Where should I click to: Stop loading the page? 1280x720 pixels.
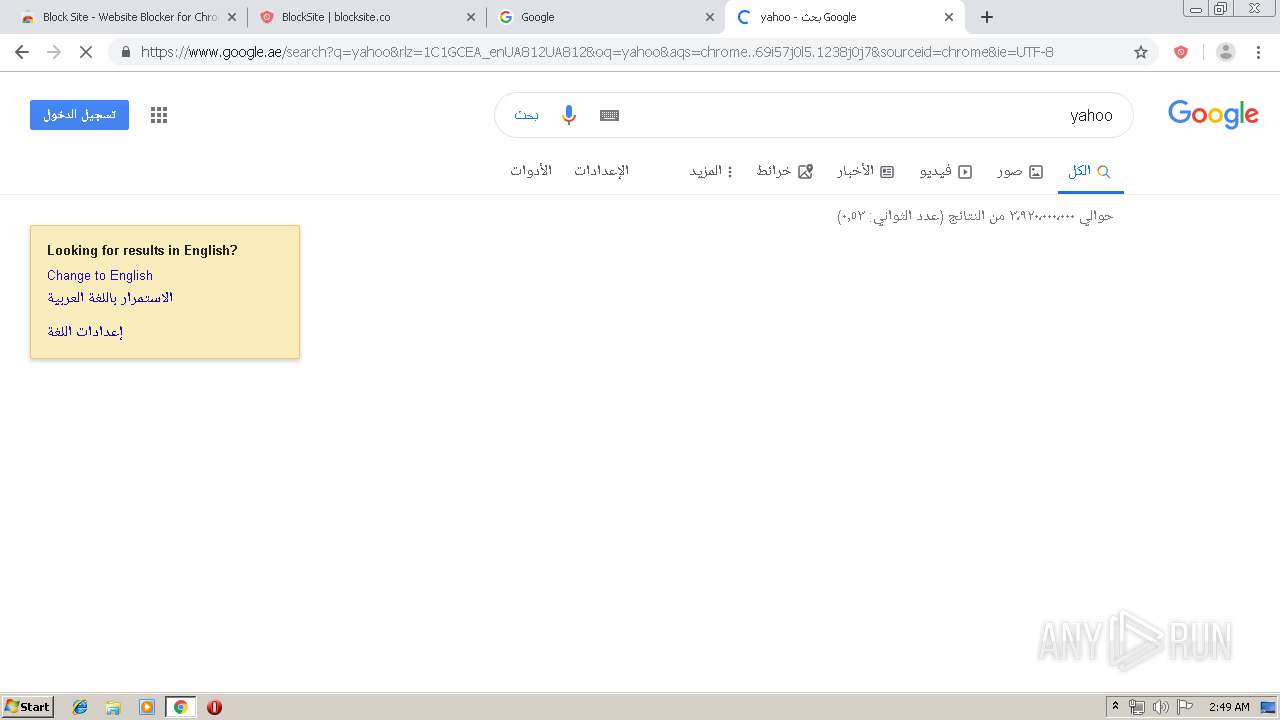click(86, 52)
